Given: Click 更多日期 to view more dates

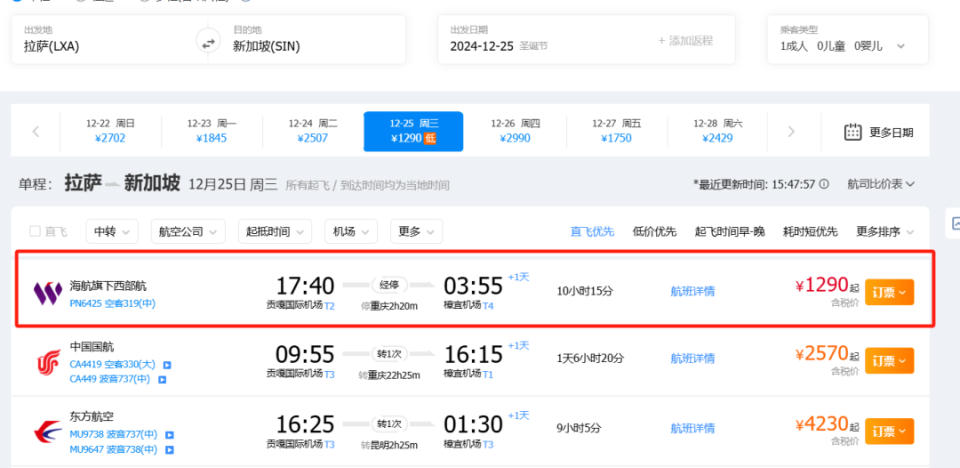Looking at the screenshot, I should (x=891, y=132).
